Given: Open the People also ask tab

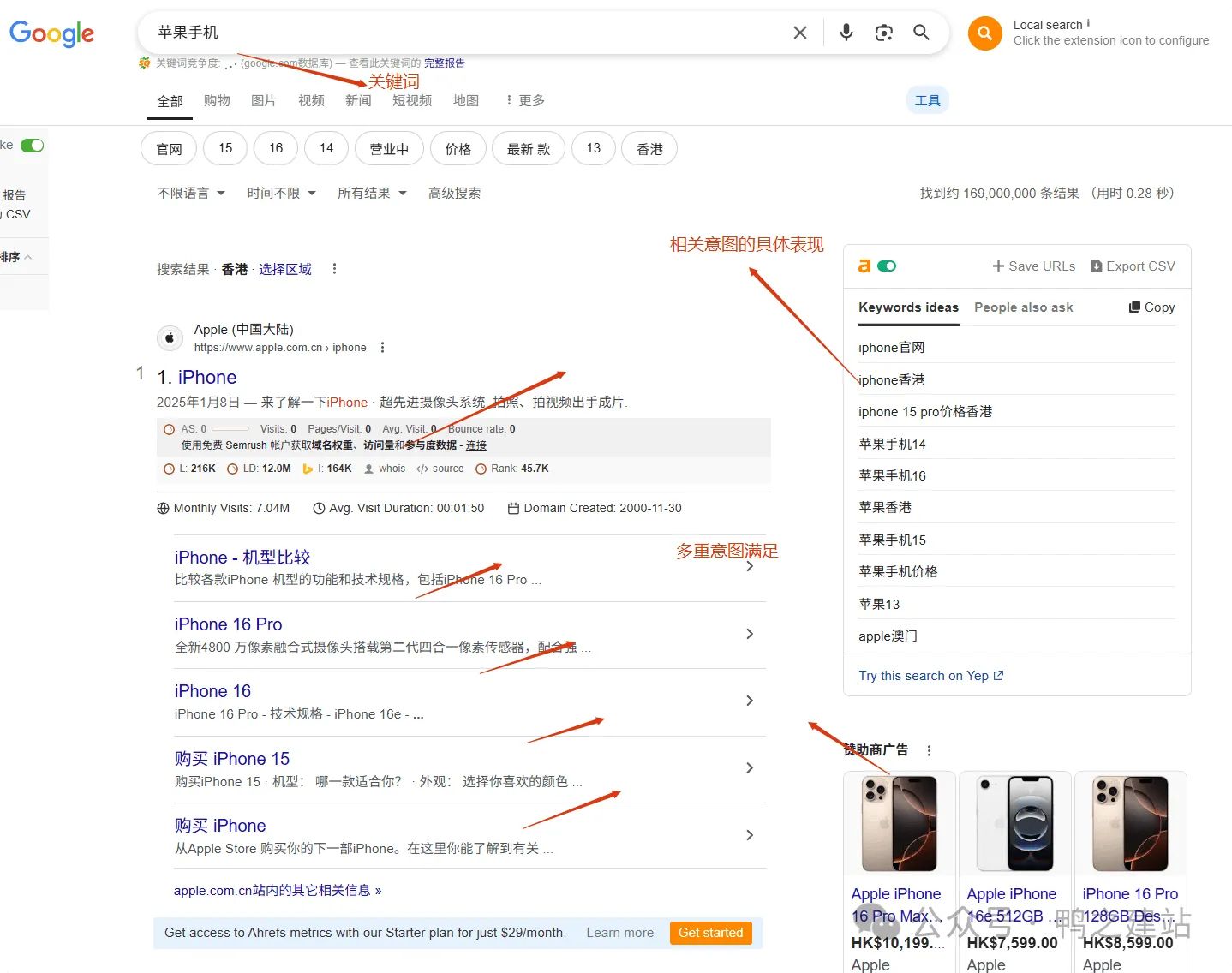Looking at the screenshot, I should coord(1023,307).
